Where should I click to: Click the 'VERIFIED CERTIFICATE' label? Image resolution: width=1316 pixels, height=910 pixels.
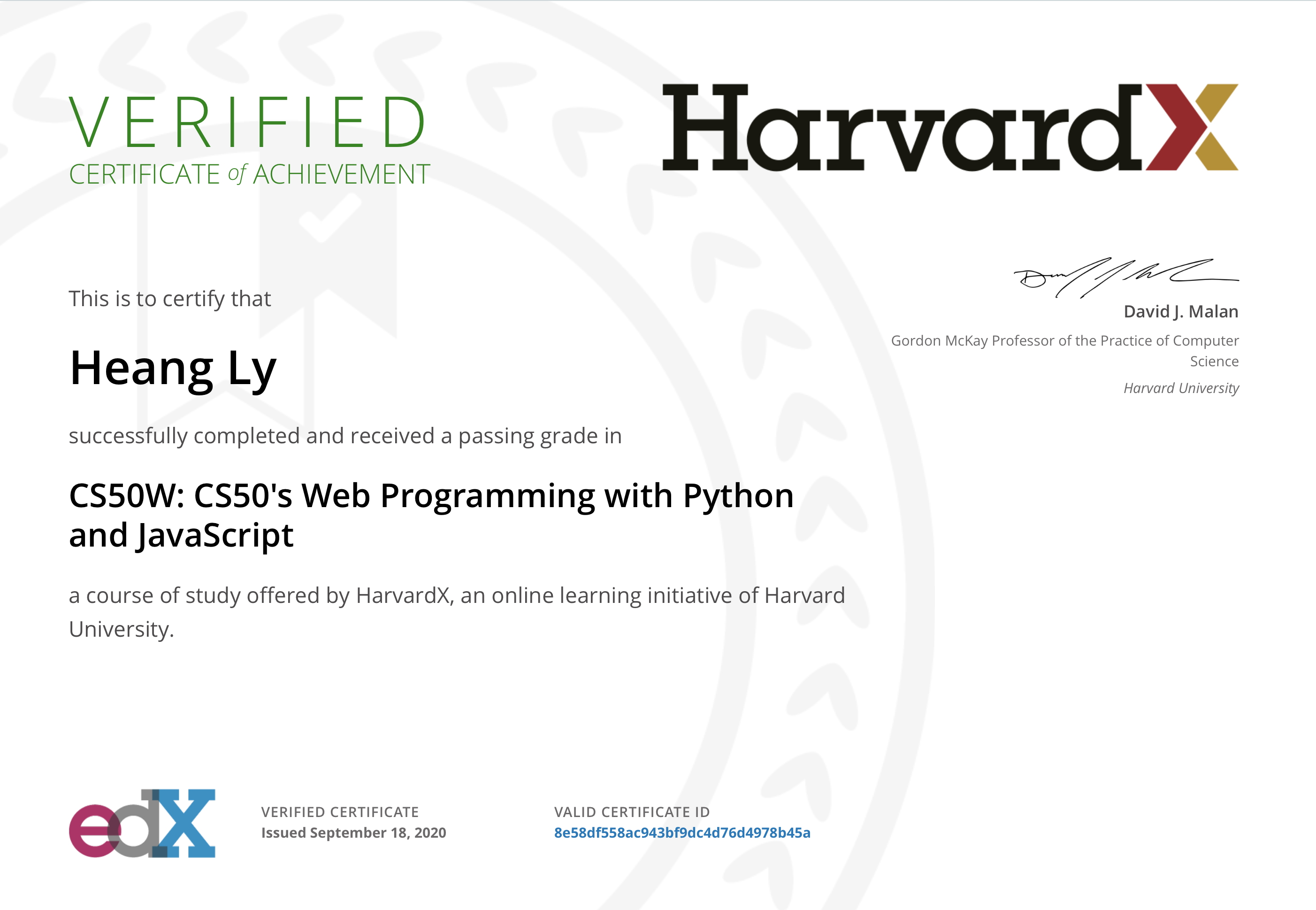pos(340,812)
